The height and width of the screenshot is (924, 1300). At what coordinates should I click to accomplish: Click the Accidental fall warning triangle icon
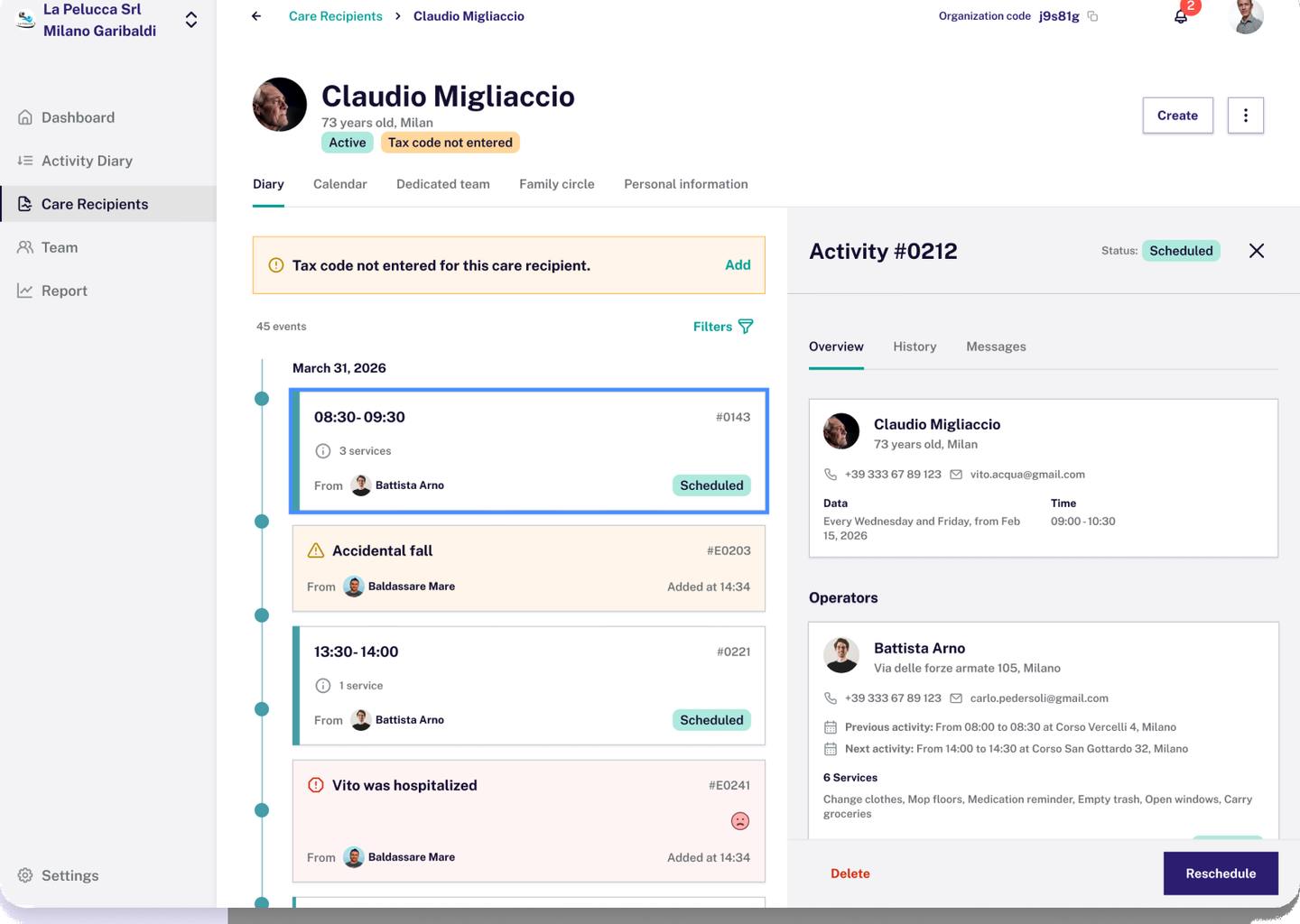(x=316, y=550)
